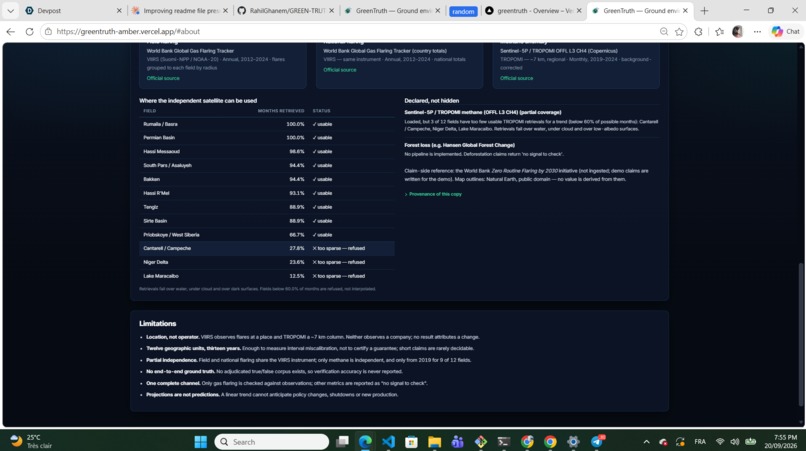The image size is (806, 451).
Task: Close the Improving readme file tab
Action: [x=225, y=10]
